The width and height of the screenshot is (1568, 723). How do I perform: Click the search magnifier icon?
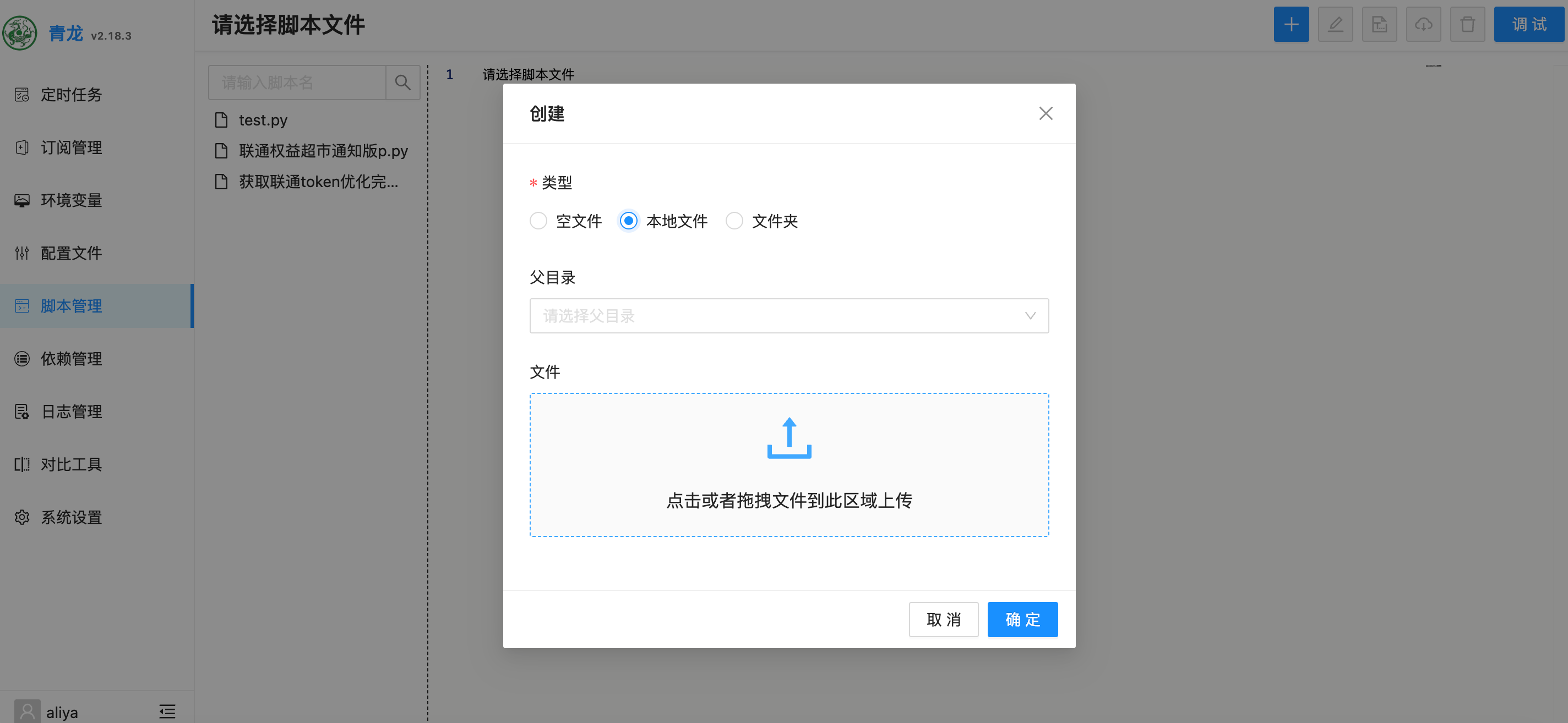click(x=402, y=82)
